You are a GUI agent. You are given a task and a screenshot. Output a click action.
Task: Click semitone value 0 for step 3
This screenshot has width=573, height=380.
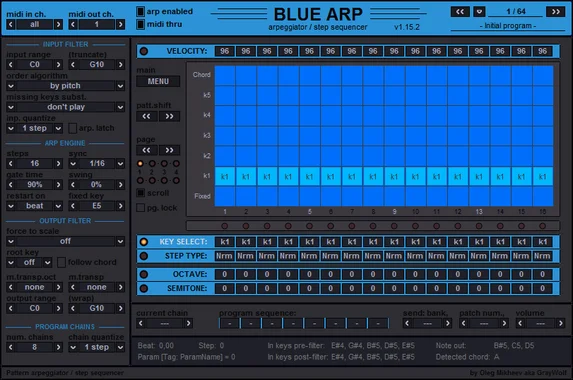tap(267, 288)
